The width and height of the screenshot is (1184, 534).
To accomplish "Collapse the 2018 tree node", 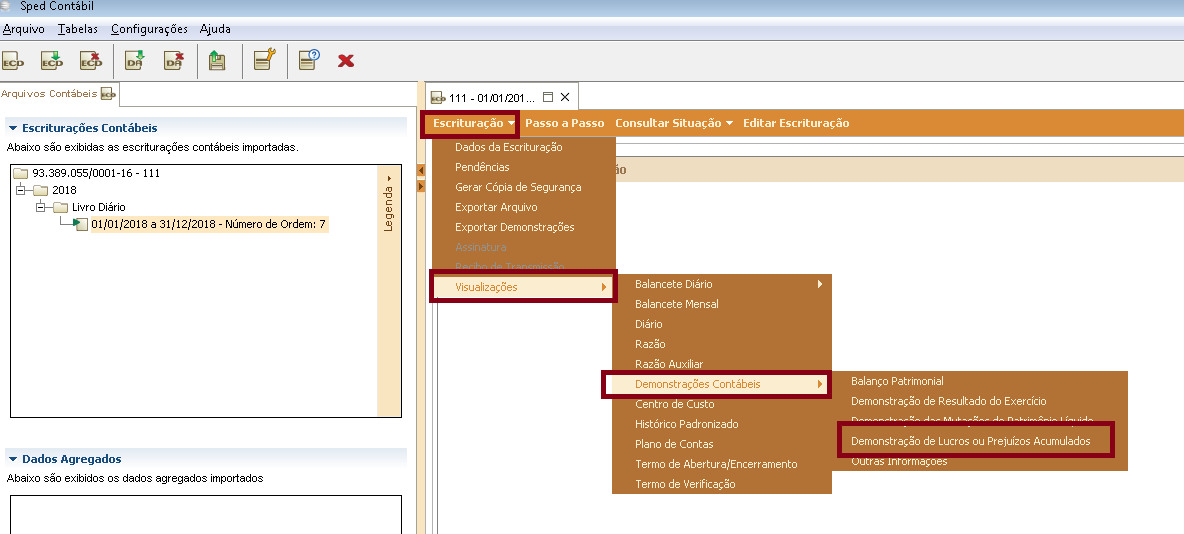I will [x=20, y=190].
